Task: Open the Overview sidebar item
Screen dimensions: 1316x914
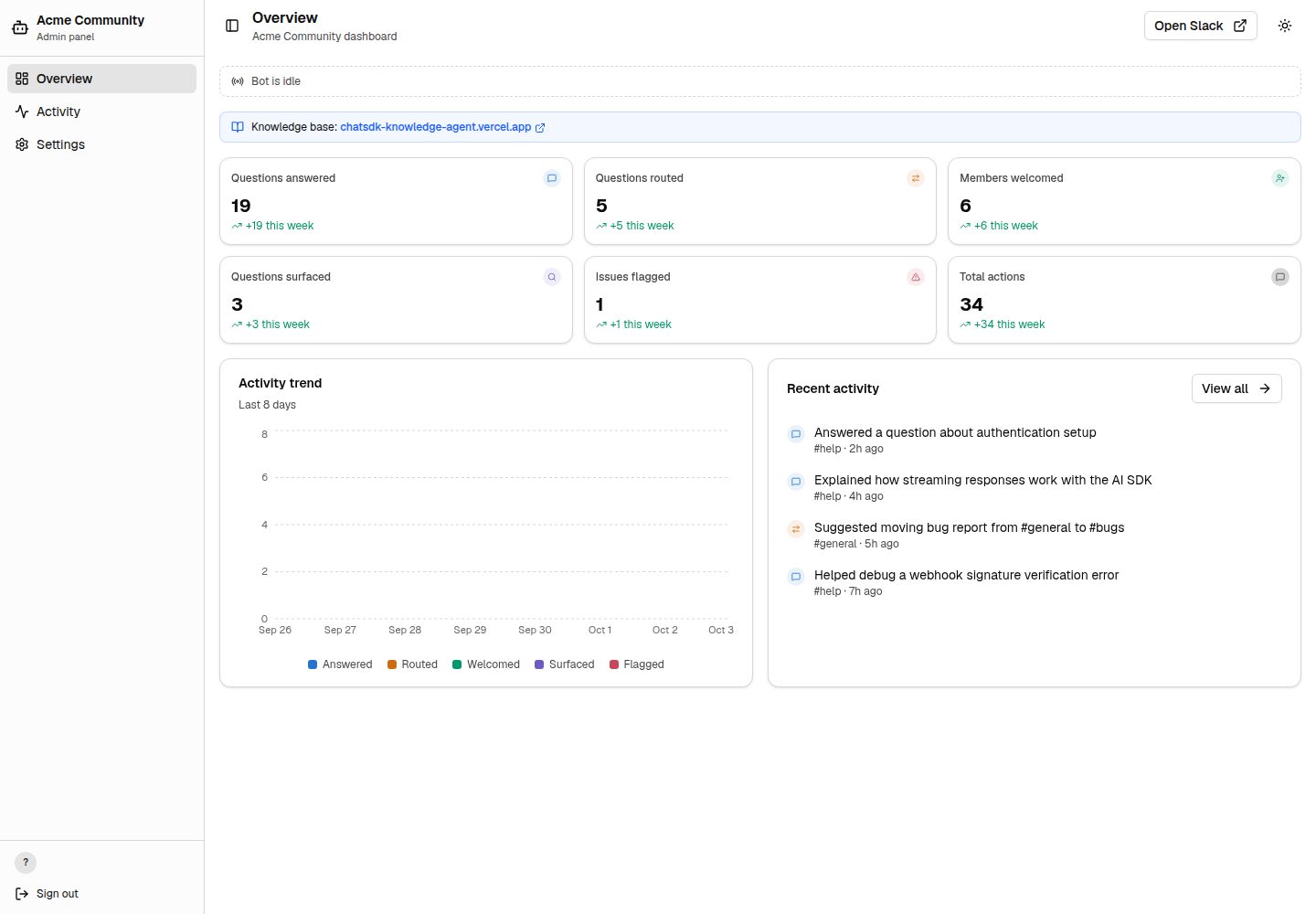Action: 101,79
